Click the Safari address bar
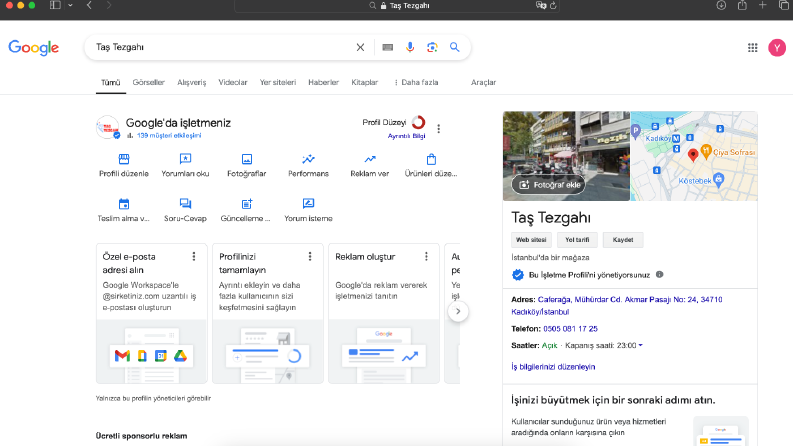Screen dimensions: 793x446 click(x=397, y=6)
